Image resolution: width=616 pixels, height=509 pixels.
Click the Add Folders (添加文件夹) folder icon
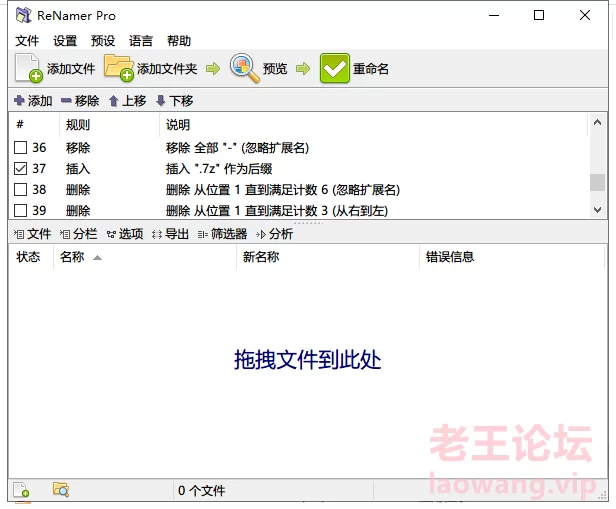coord(119,68)
